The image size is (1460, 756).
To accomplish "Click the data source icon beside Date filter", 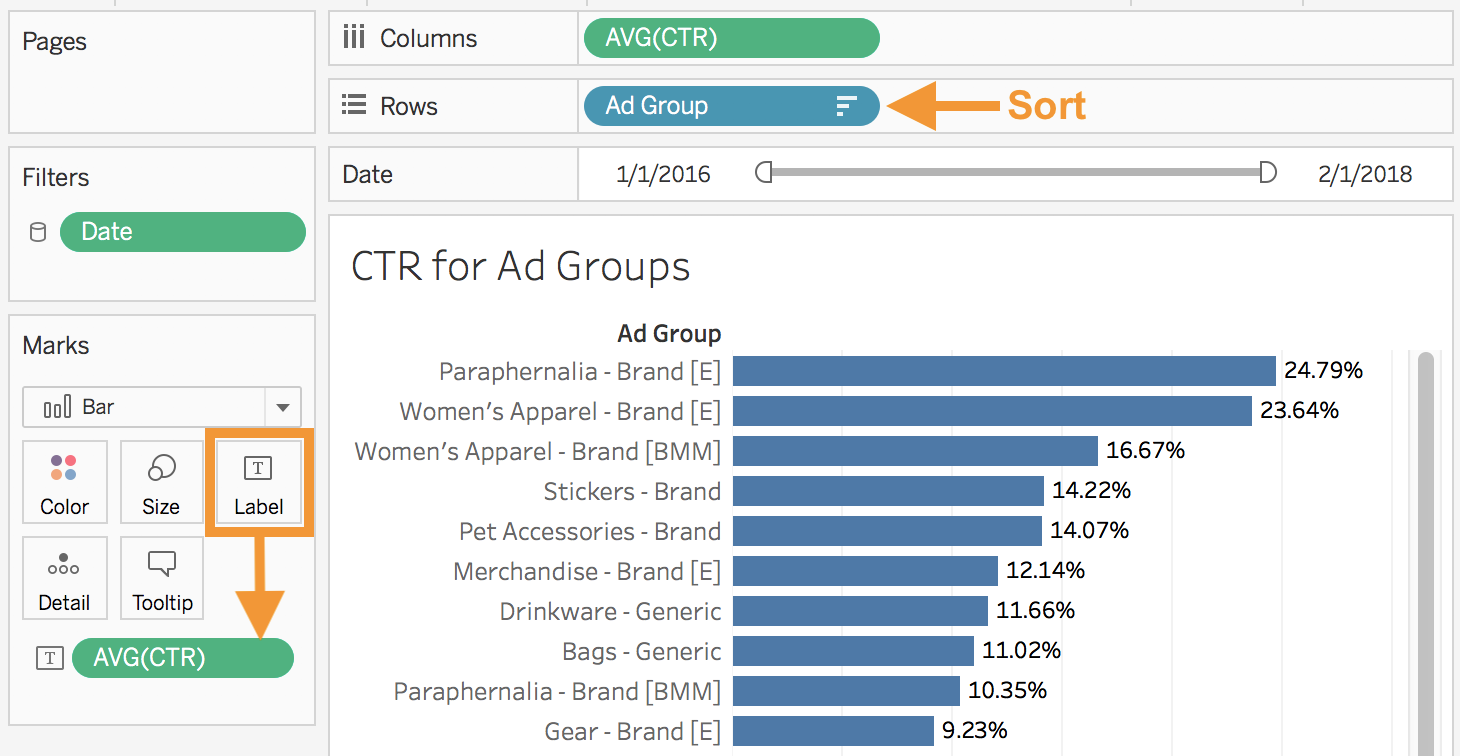I will tap(38, 232).
